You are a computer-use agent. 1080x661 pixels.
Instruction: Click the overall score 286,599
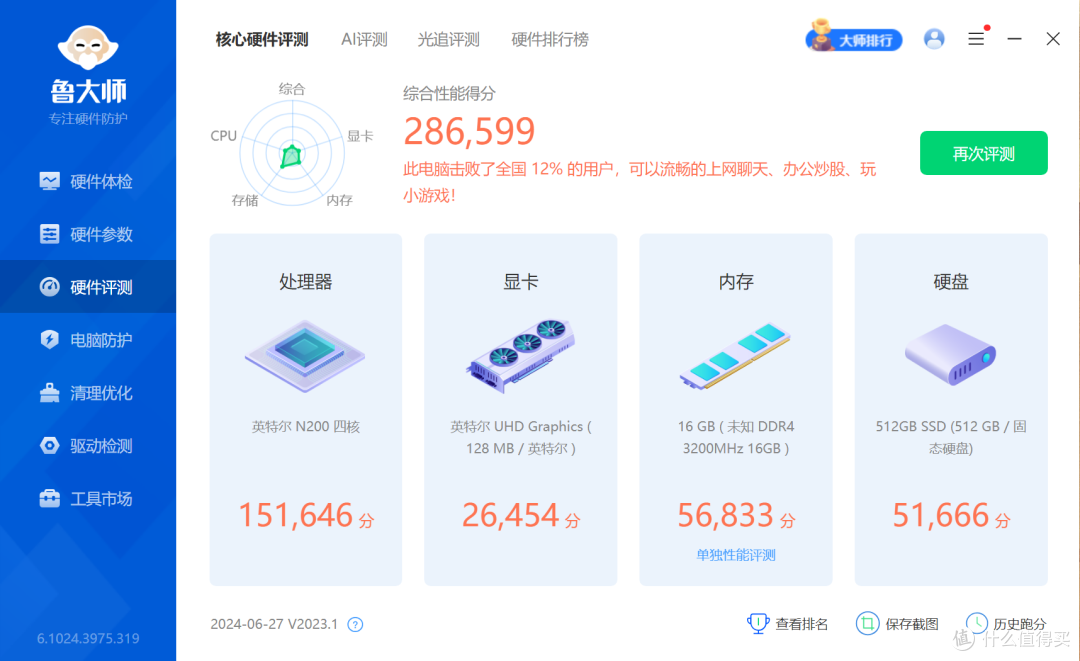(x=469, y=131)
